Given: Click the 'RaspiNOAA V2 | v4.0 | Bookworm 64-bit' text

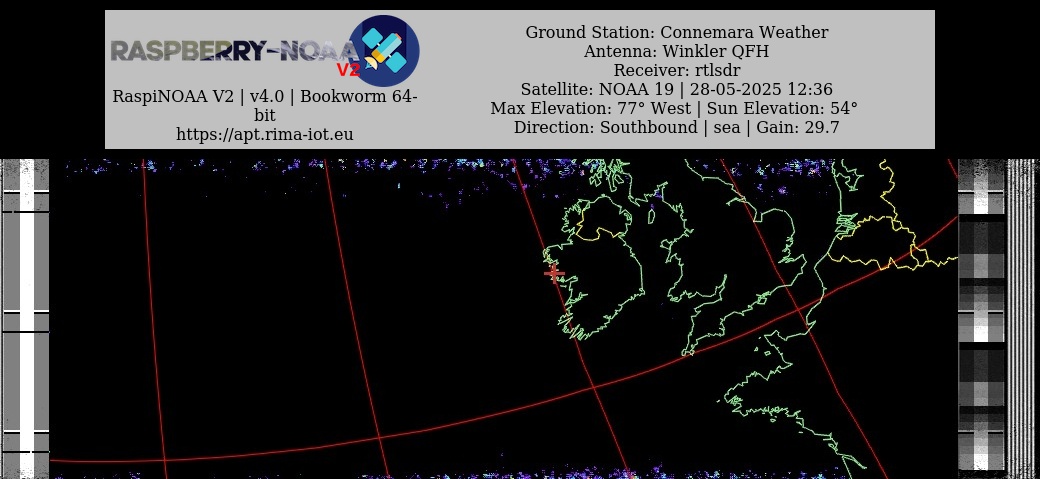Looking at the screenshot, I should [x=265, y=105].
